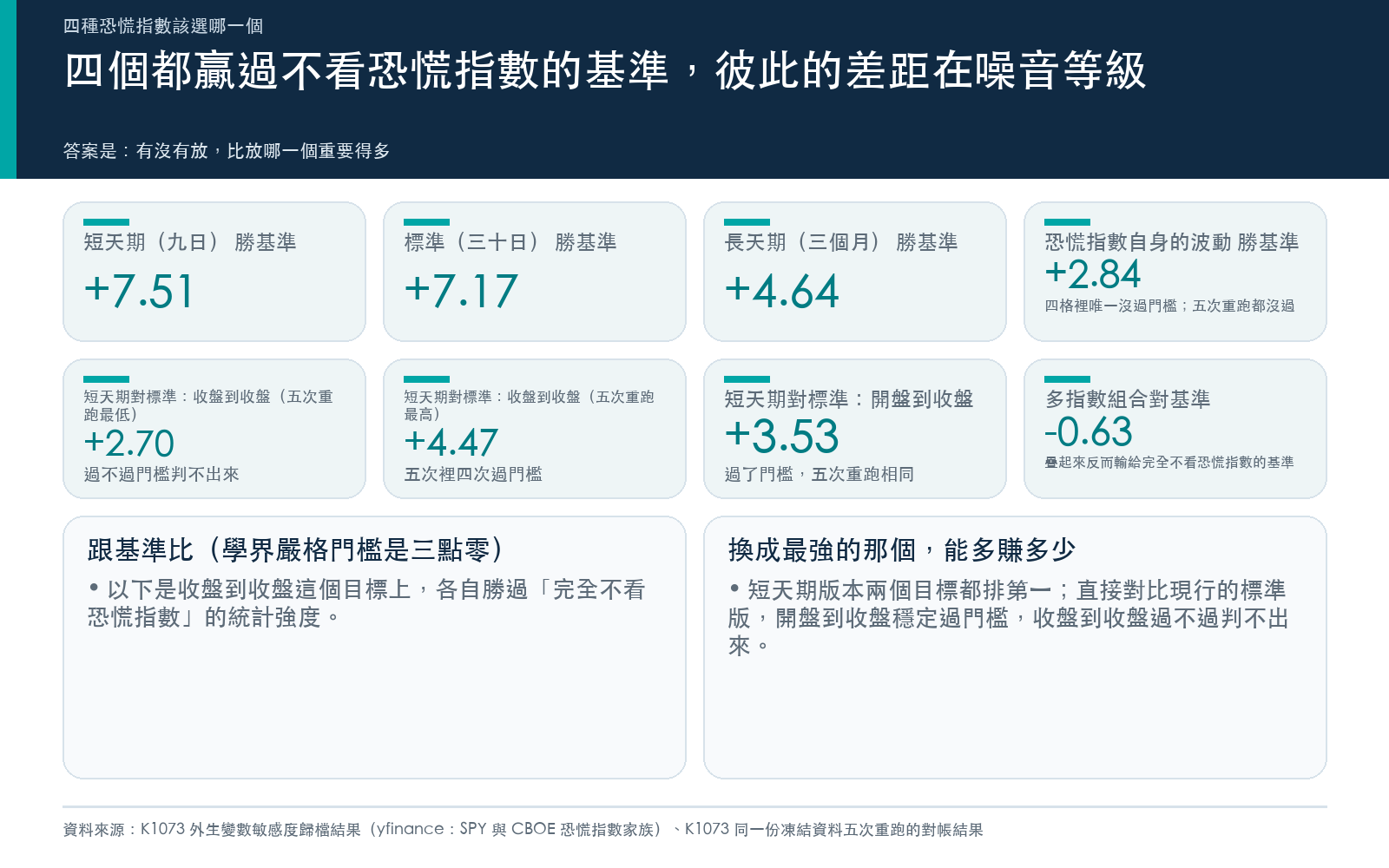
Task: Click the value +4.47
Action: pos(451,443)
